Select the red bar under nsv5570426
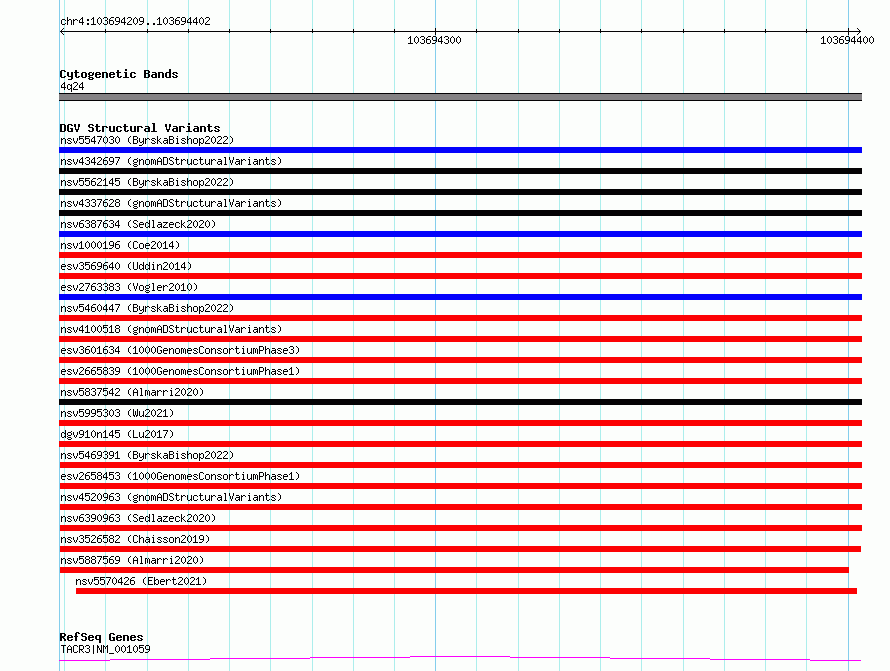This screenshot has height=671, width=890. click(466, 591)
